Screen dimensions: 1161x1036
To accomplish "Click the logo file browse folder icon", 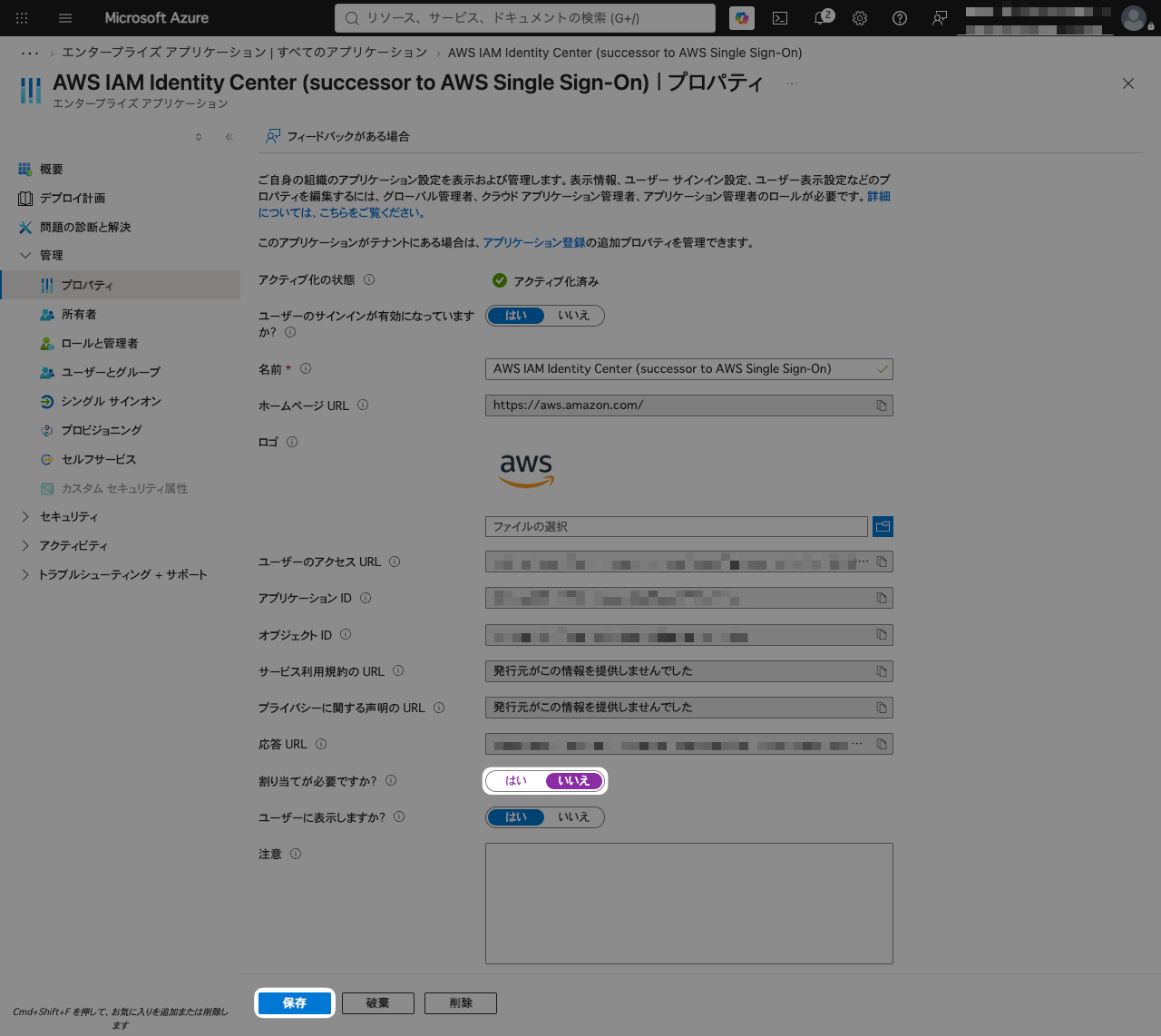I will click(883, 526).
